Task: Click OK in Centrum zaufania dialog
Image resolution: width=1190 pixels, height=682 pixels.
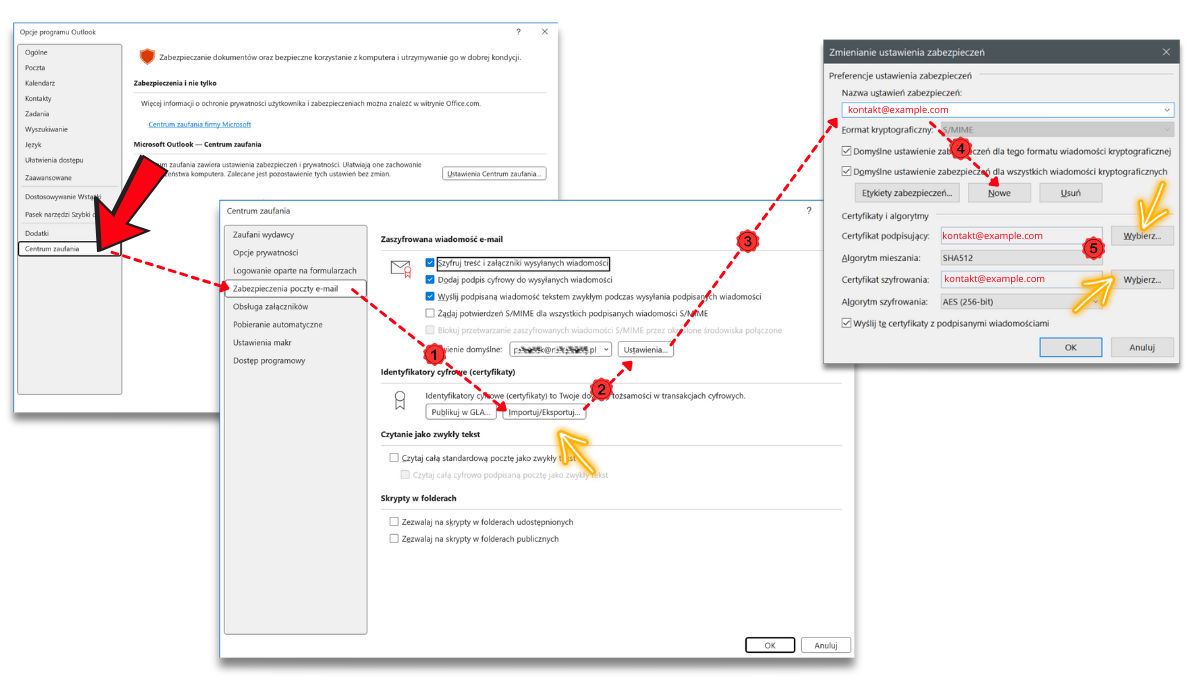Action: tap(770, 646)
